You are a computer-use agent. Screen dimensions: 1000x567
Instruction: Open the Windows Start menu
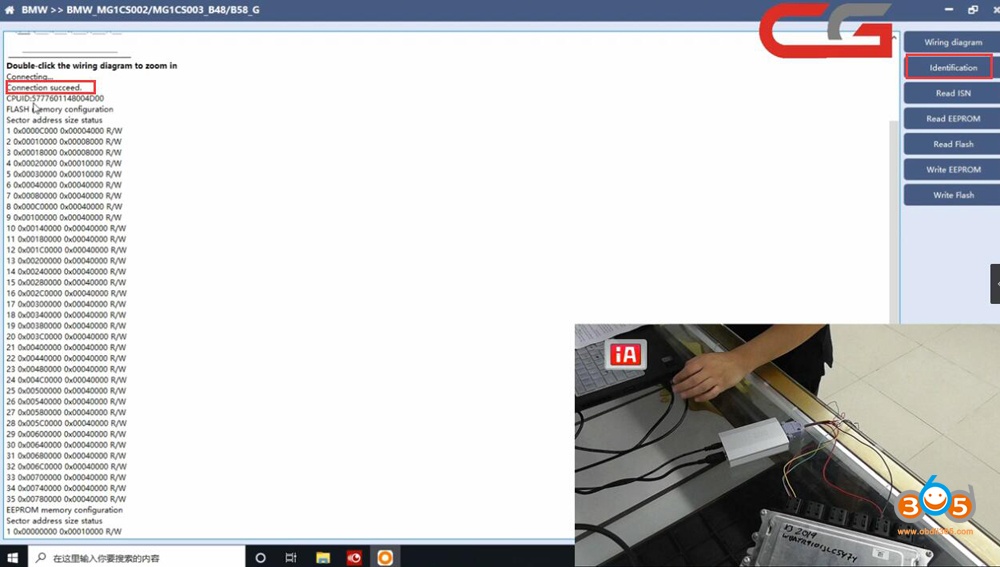[x=13, y=557]
